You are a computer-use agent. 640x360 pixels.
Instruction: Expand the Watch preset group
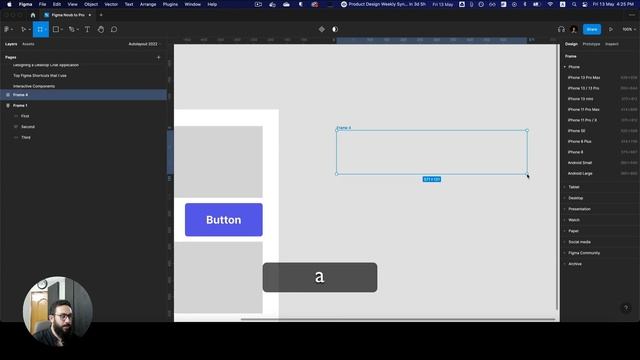tap(565, 220)
